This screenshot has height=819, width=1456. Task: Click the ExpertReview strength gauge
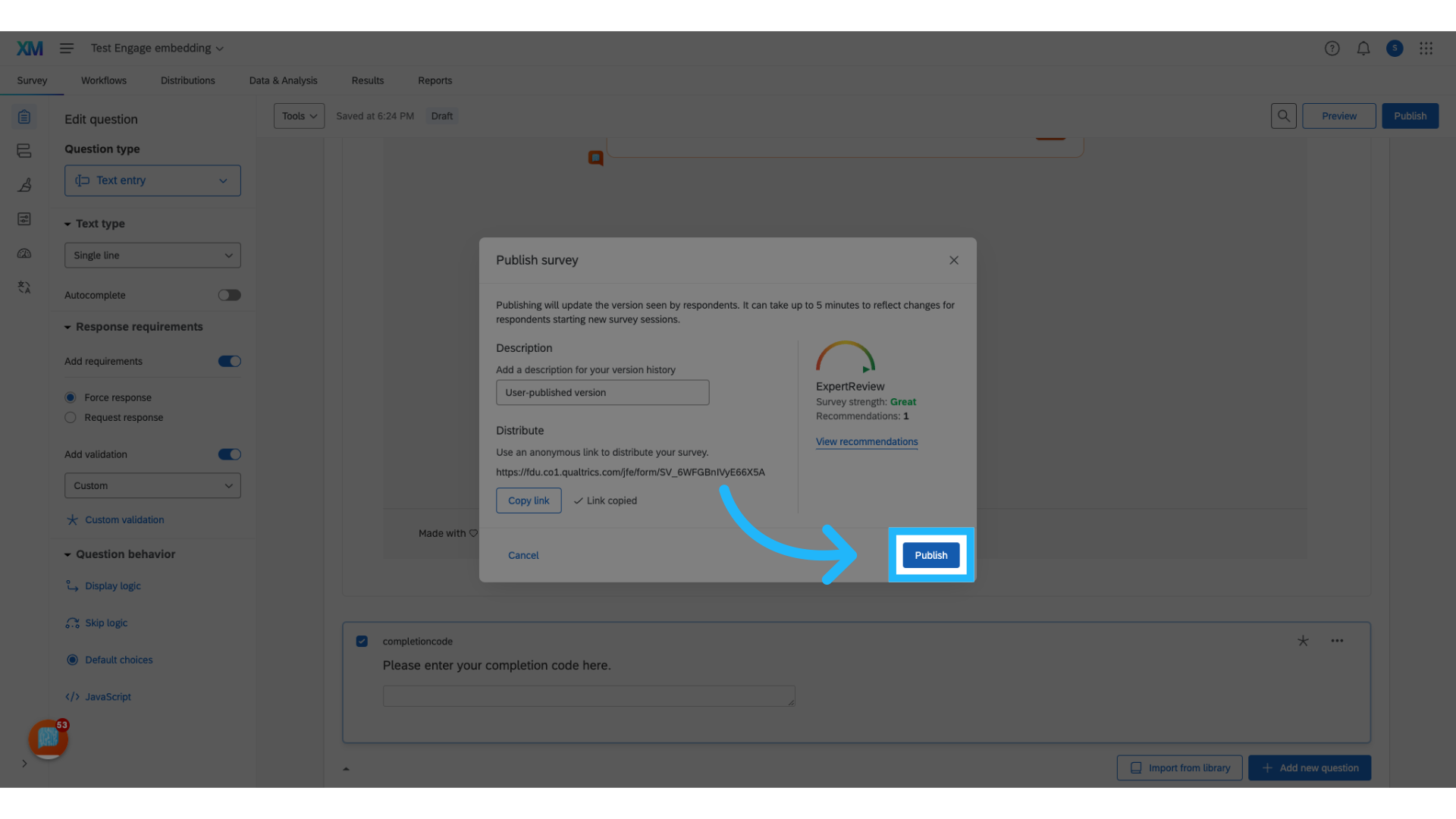(x=846, y=357)
